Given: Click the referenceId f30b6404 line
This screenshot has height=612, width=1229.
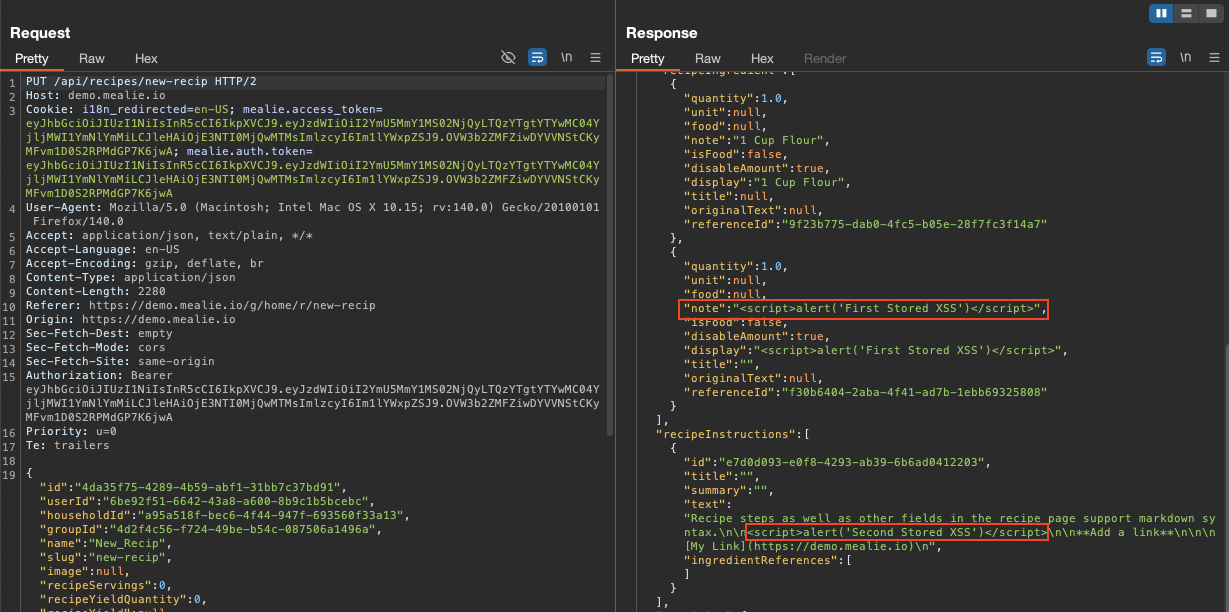Looking at the screenshot, I should pyautogui.click(x=865, y=392).
